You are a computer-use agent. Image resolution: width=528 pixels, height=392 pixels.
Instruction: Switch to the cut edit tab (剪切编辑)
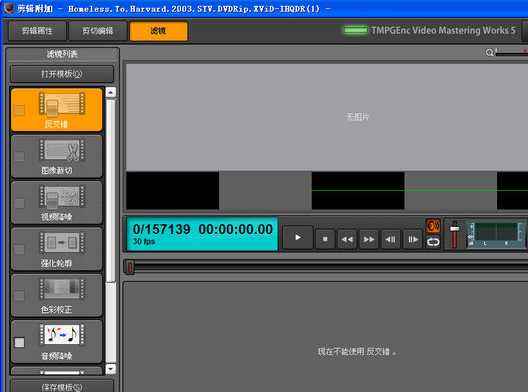point(98,31)
